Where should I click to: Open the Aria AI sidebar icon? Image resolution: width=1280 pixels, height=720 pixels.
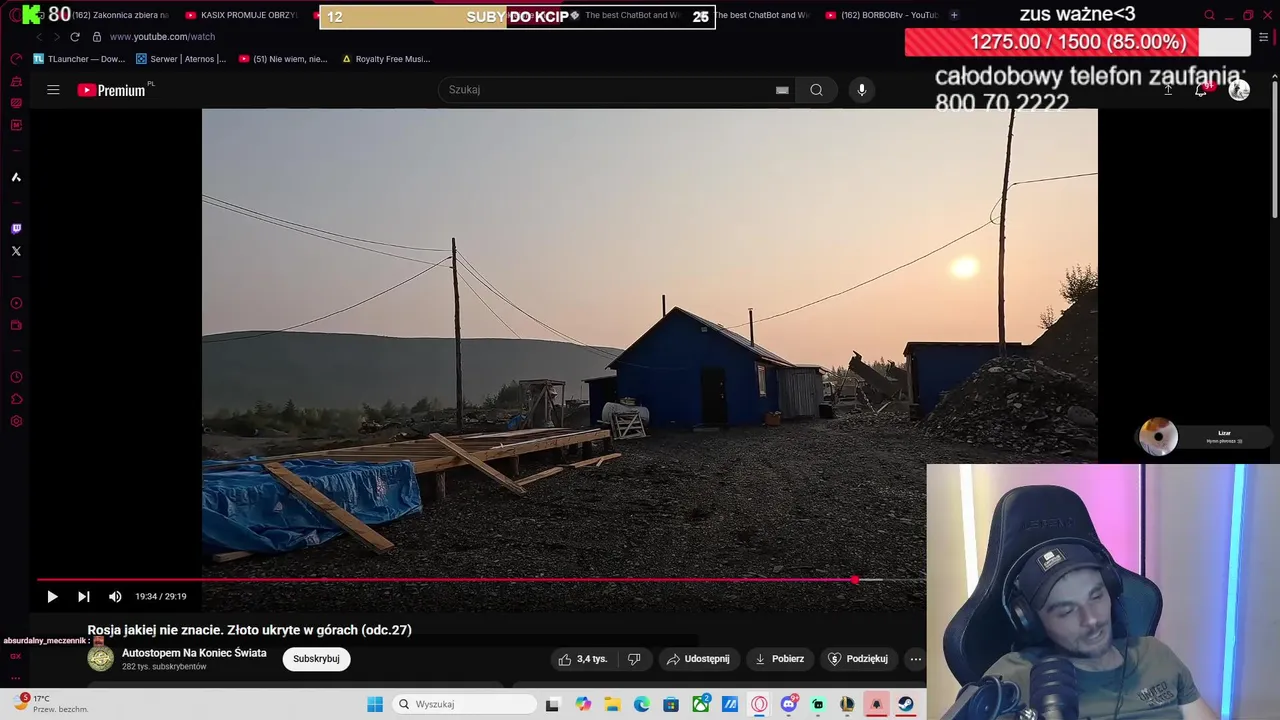tap(16, 177)
